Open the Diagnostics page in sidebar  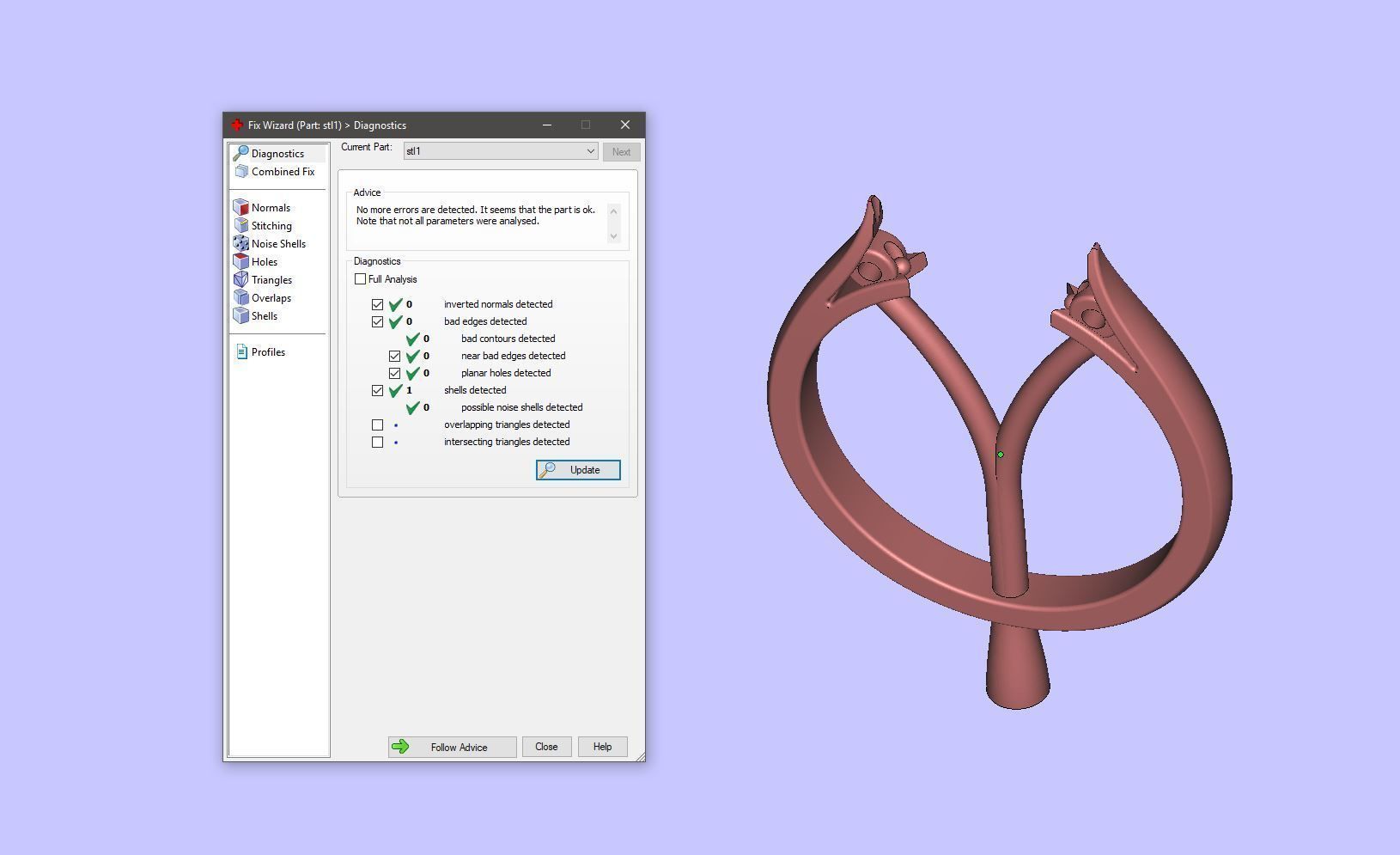click(x=277, y=154)
